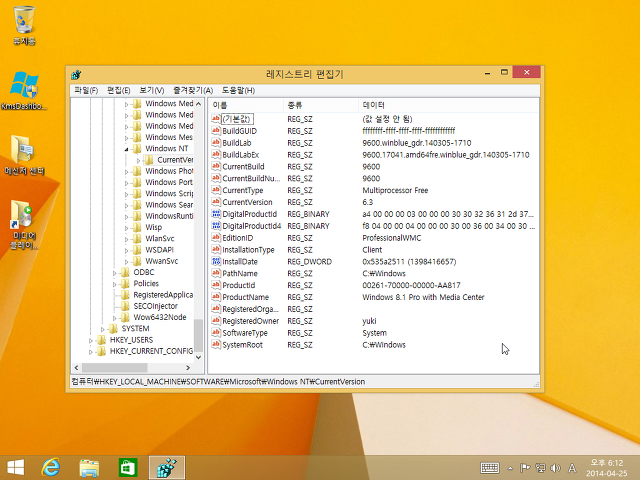
Task: Select the WSDAPI key in tree
Action: click(159, 250)
